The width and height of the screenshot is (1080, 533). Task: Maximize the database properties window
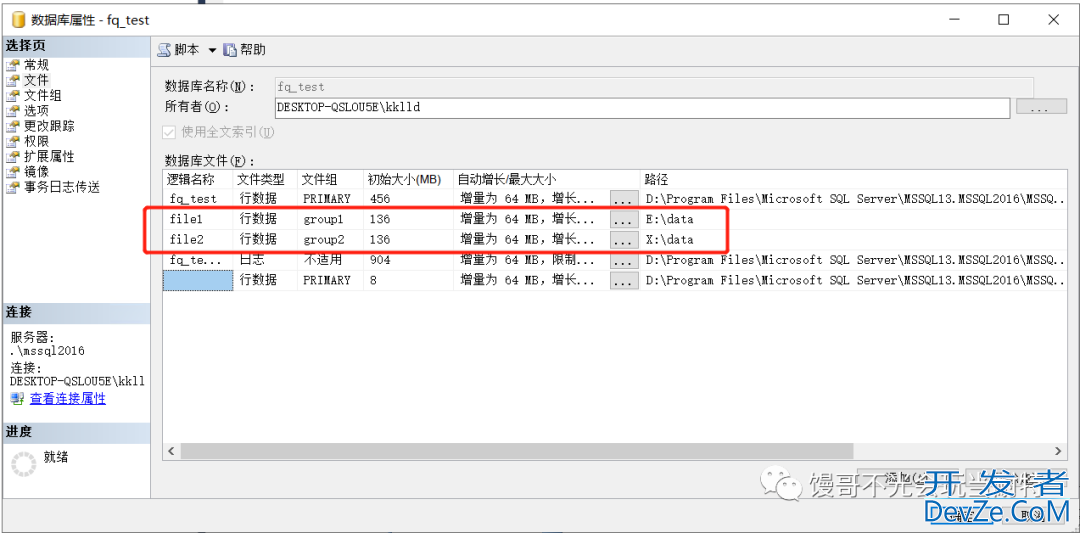(x=1004, y=20)
